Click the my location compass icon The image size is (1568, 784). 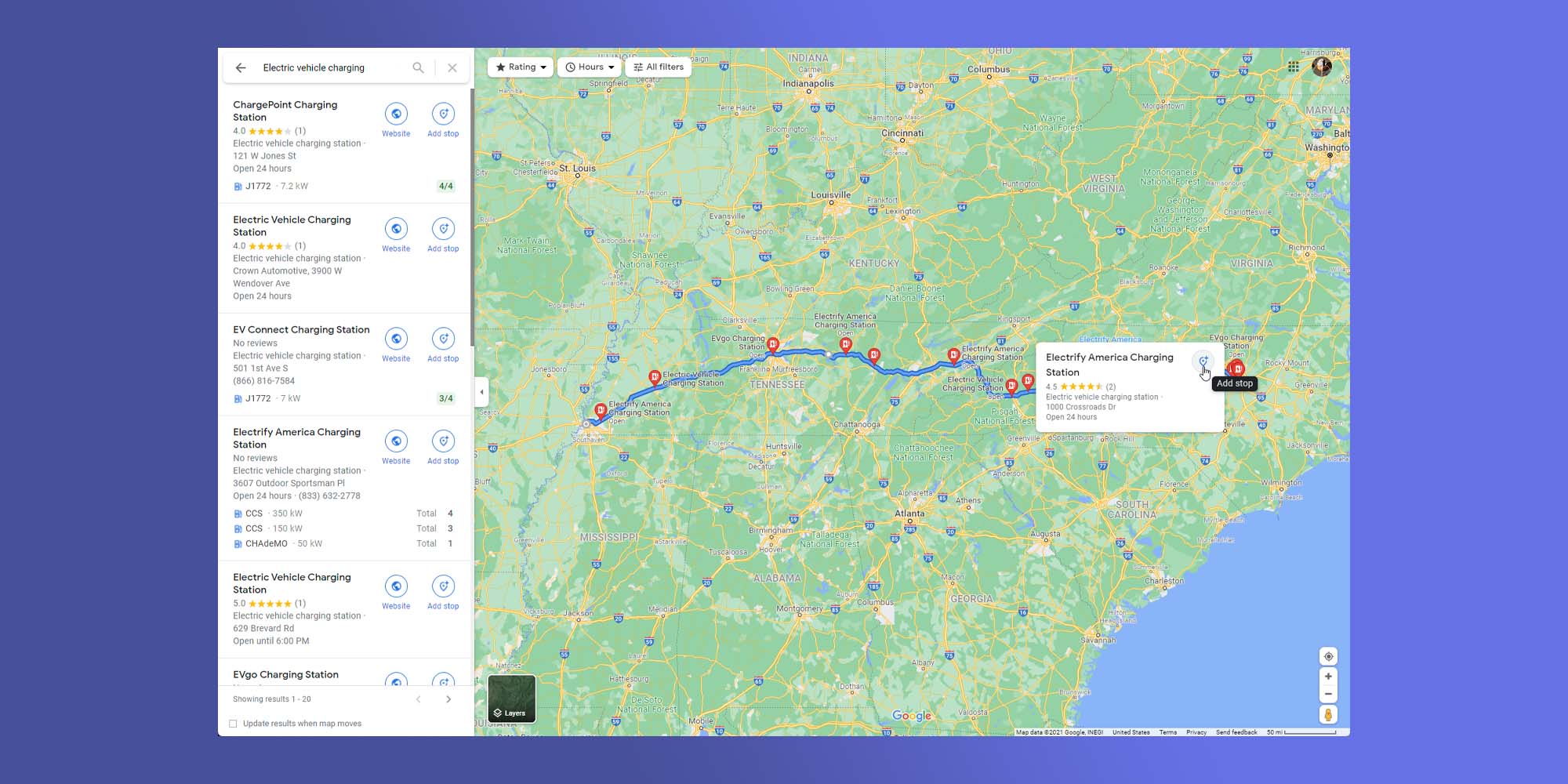[1328, 656]
